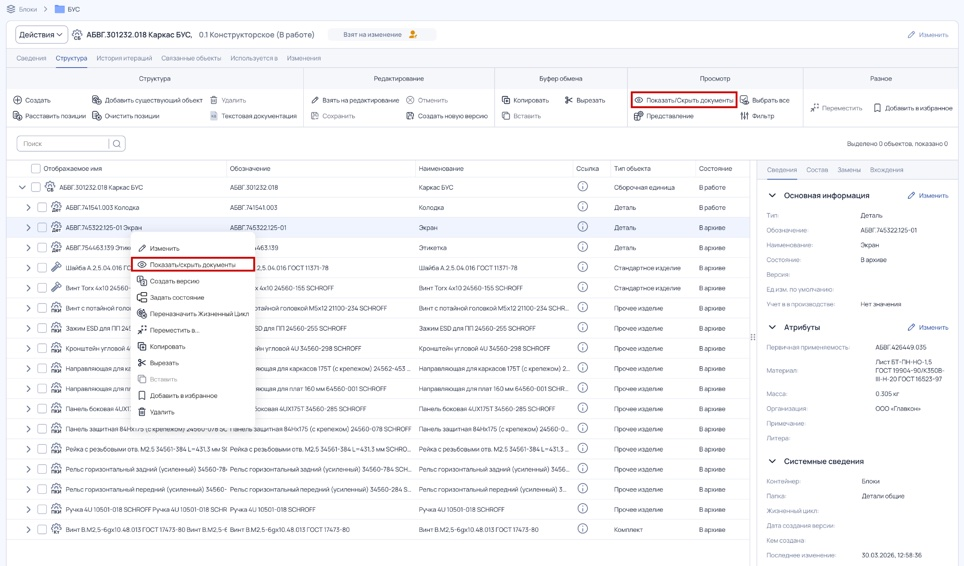This screenshot has height=566, width=964.
Task: Click Расставить позиции toolbar item
Action: click(x=49, y=116)
